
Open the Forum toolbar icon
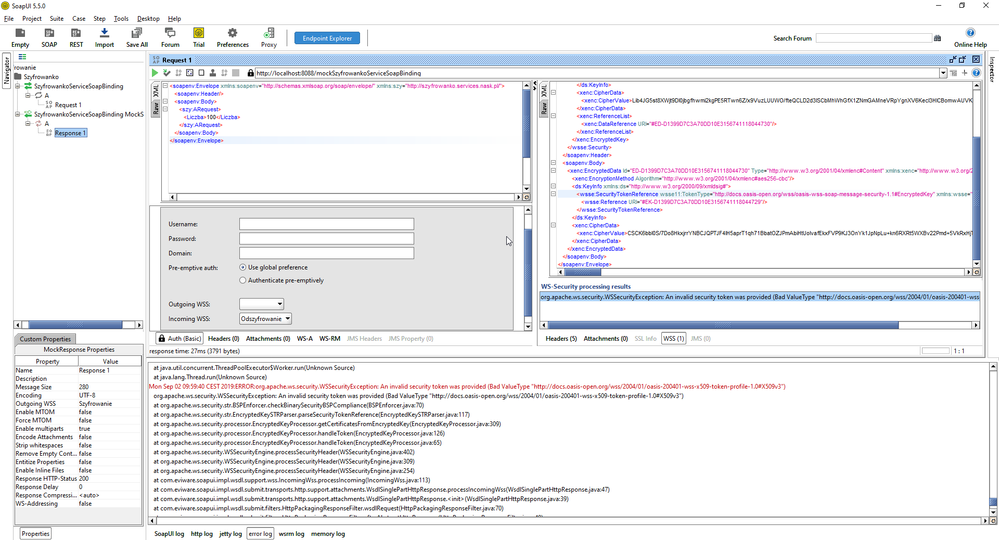pos(170,38)
